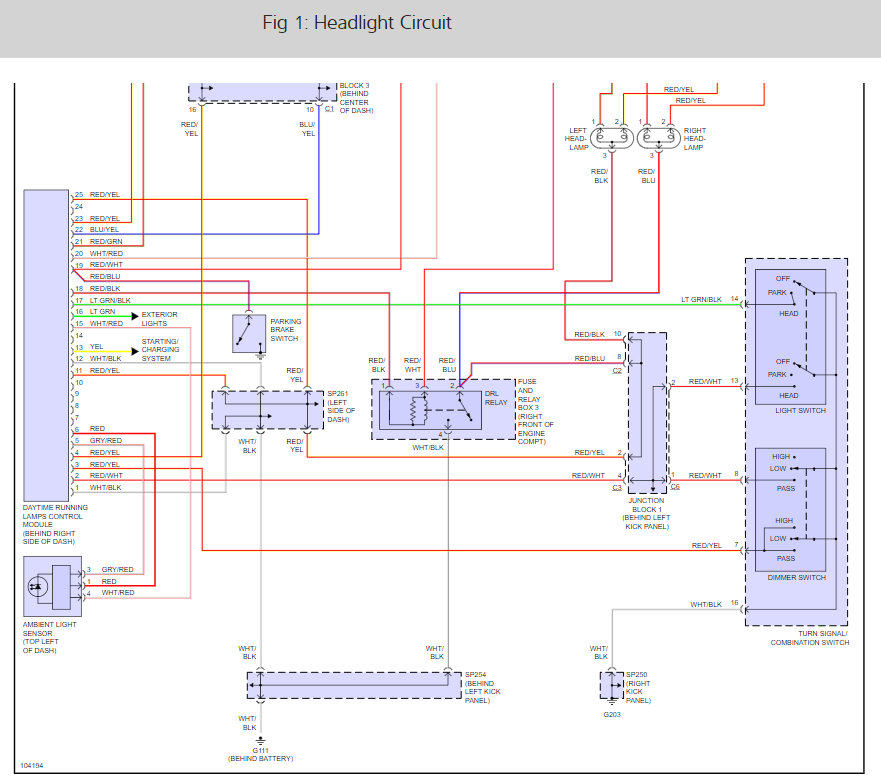This screenshot has height=784, width=881.
Task: Click the Exterior Lights arrow label
Action: pos(159,319)
